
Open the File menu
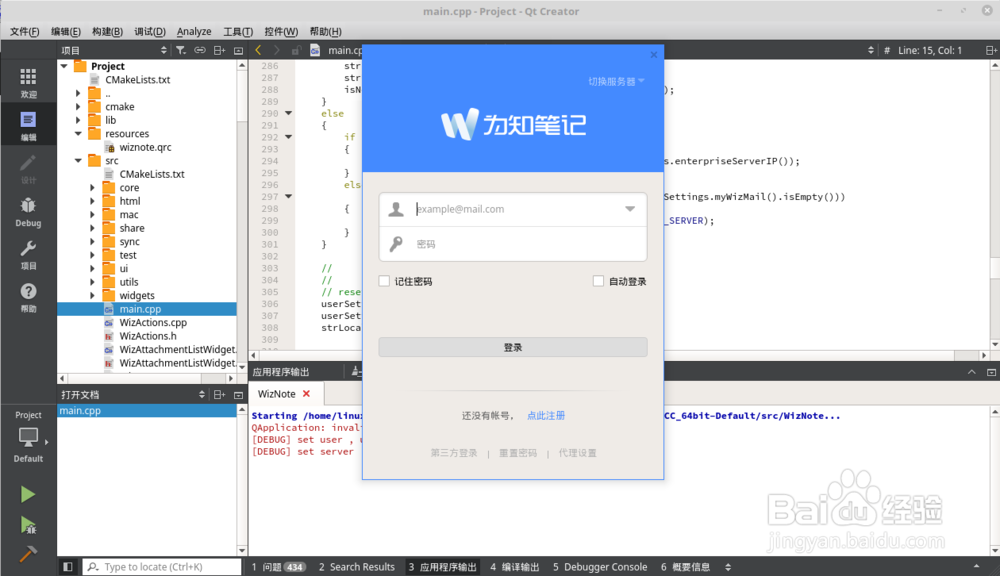pyautogui.click(x=24, y=31)
